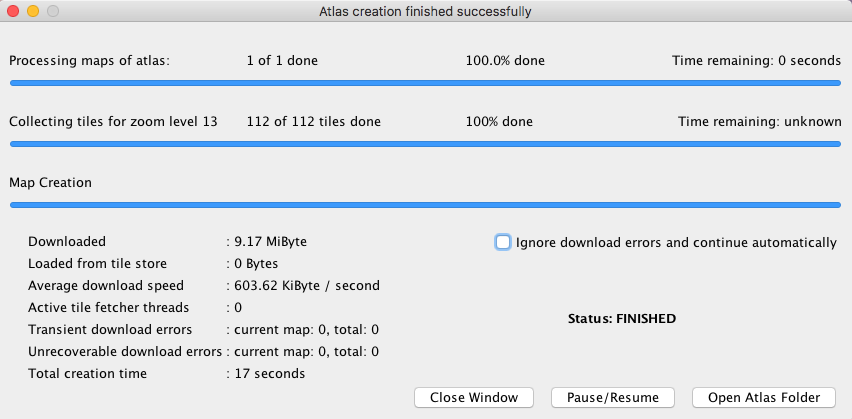Click the Status: FINISHED label
852x419 pixels.
[x=622, y=318]
